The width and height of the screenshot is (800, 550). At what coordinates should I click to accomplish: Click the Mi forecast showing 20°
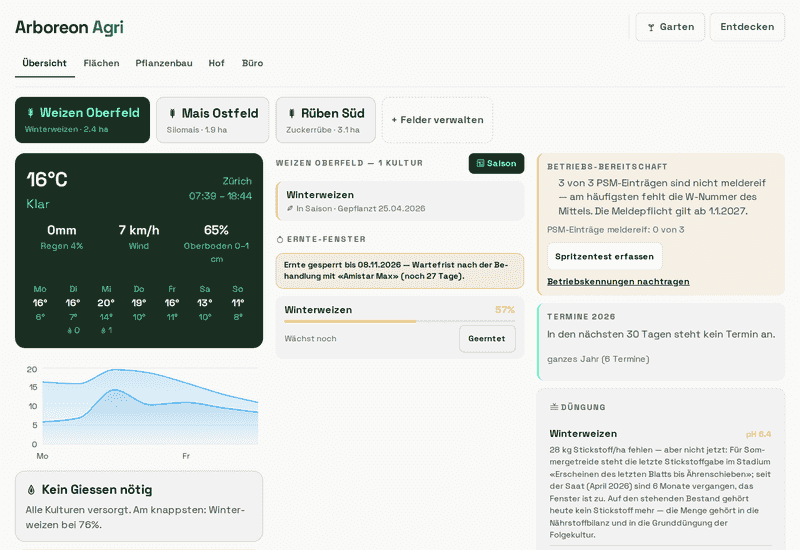(x=106, y=303)
